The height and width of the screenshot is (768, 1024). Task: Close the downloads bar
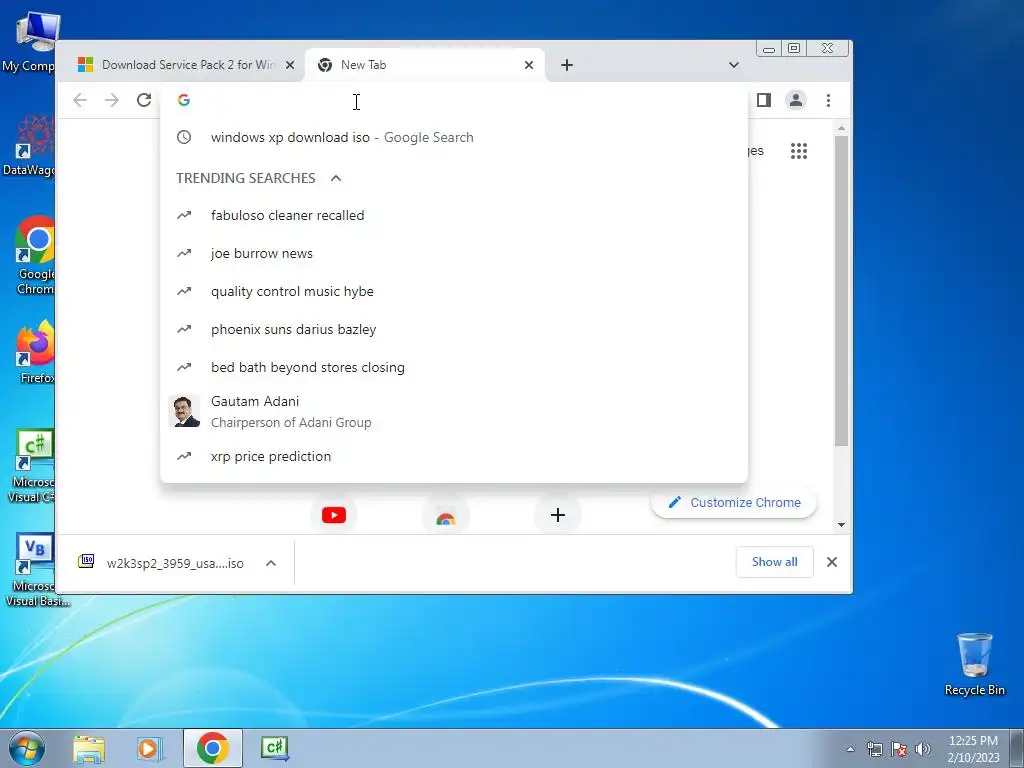[831, 562]
